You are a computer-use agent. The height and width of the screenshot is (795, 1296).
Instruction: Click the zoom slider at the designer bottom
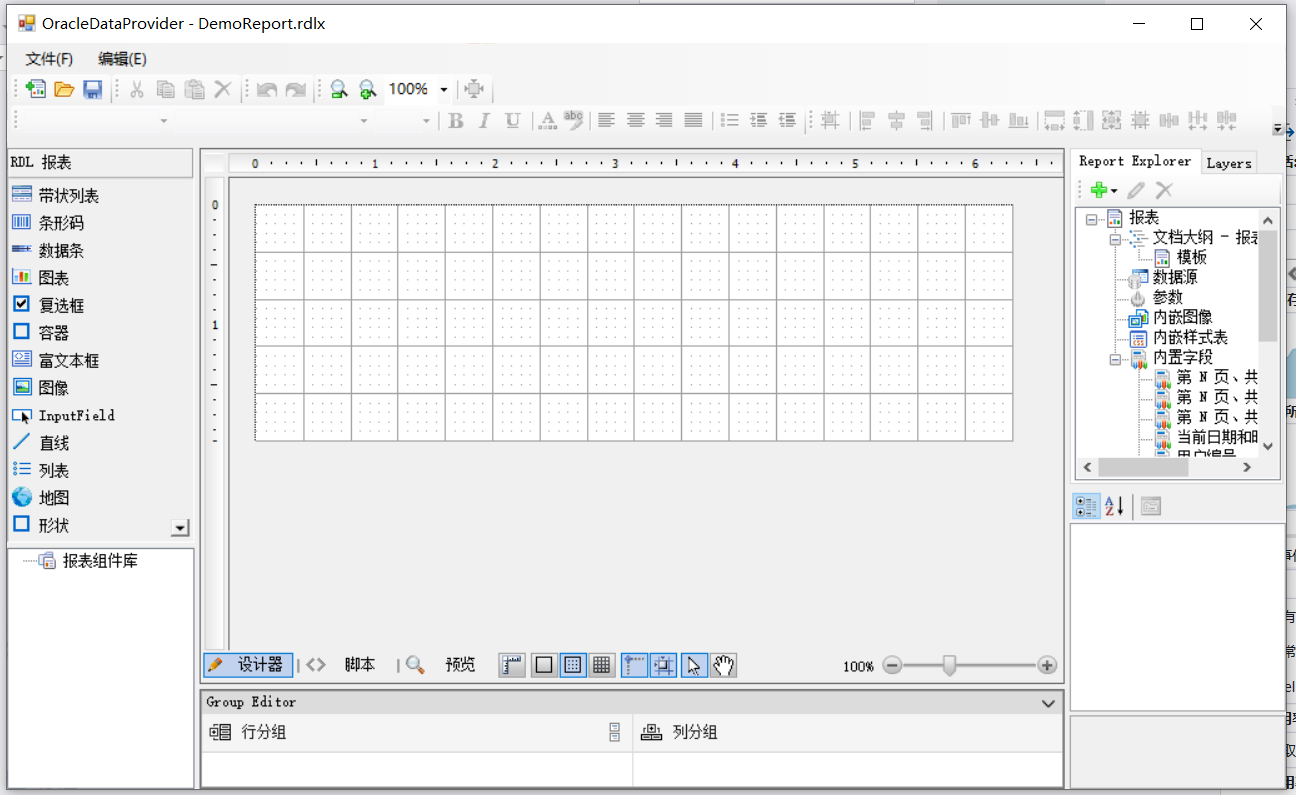pyautogui.click(x=950, y=664)
